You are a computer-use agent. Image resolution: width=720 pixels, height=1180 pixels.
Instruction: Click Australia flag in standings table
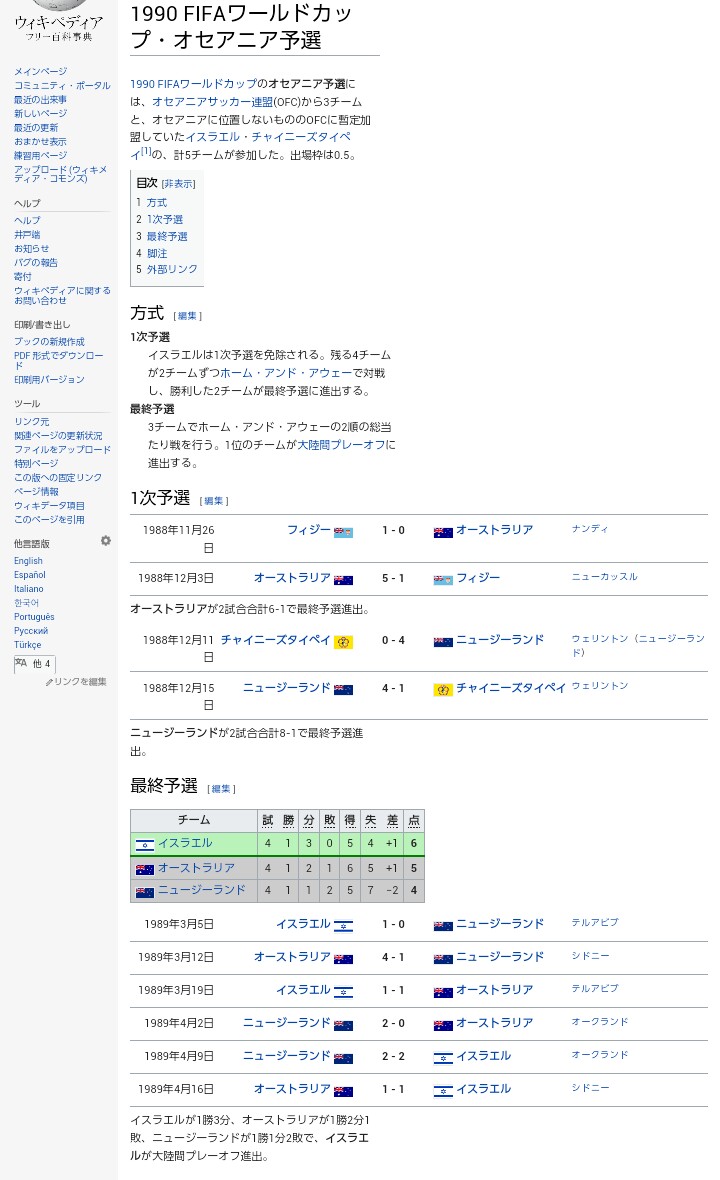click(144, 870)
